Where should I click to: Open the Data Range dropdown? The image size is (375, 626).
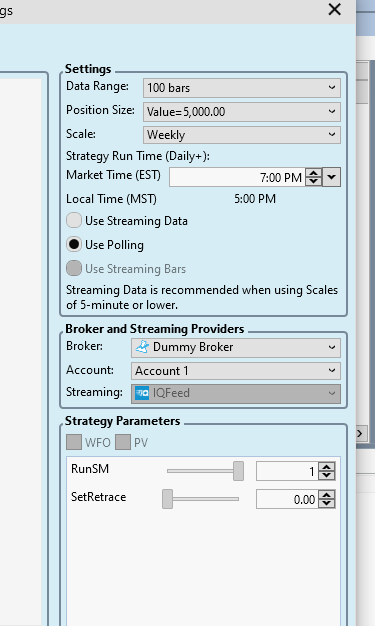[x=242, y=88]
